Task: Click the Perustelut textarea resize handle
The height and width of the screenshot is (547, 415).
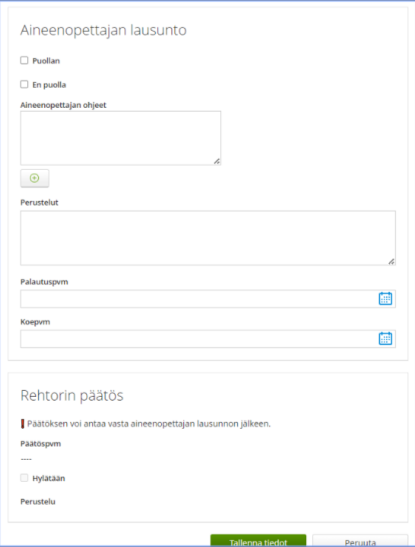Action: pos(391,261)
